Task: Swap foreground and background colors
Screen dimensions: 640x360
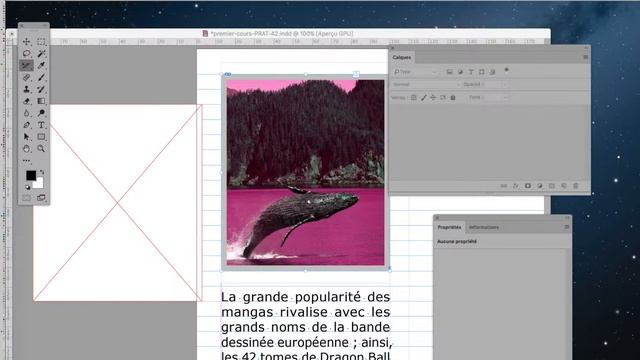Action: tap(42, 172)
